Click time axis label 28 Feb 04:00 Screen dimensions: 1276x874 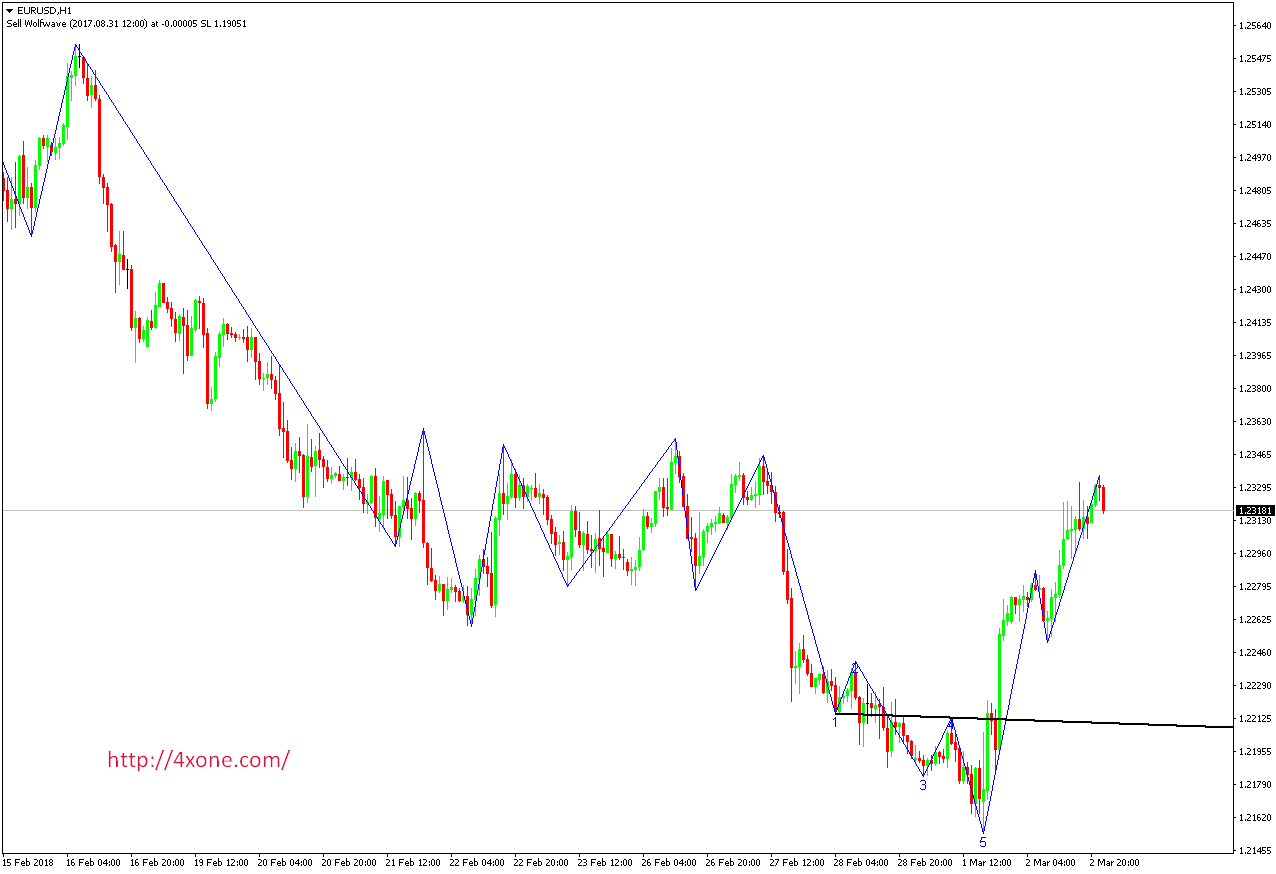(862, 862)
